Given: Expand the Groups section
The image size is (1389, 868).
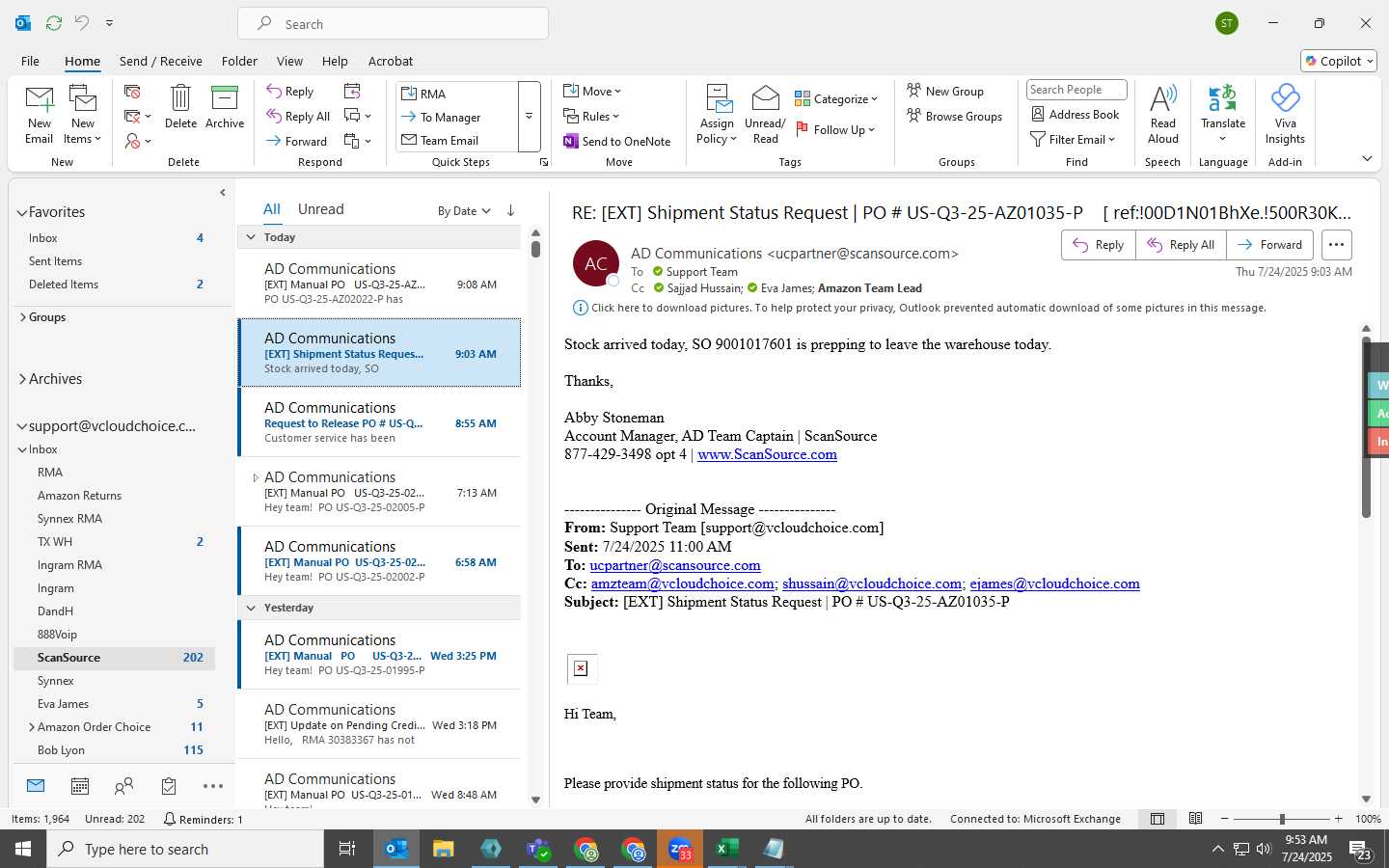Looking at the screenshot, I should point(22,317).
